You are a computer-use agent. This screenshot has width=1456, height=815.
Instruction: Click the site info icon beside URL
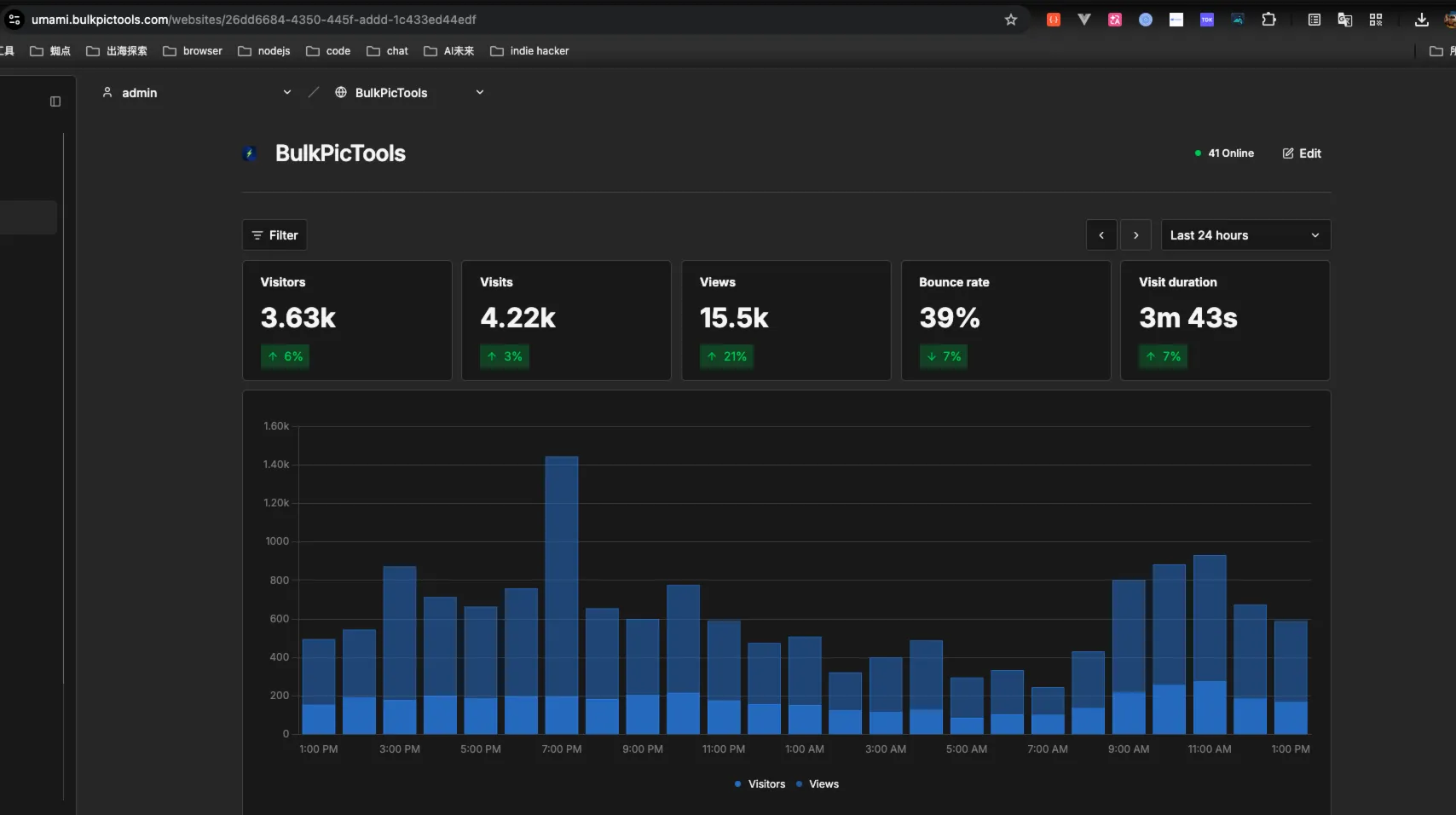click(14, 20)
